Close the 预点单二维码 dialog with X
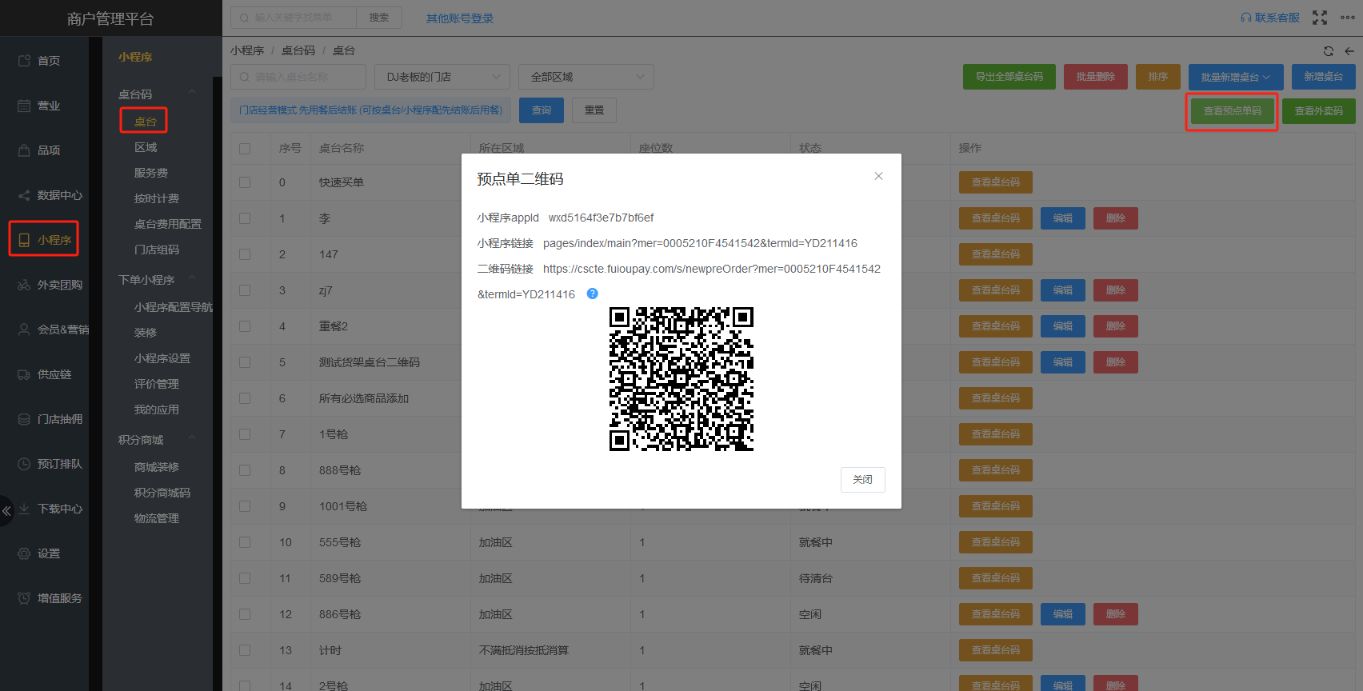The width and height of the screenshot is (1363, 691). (x=878, y=176)
